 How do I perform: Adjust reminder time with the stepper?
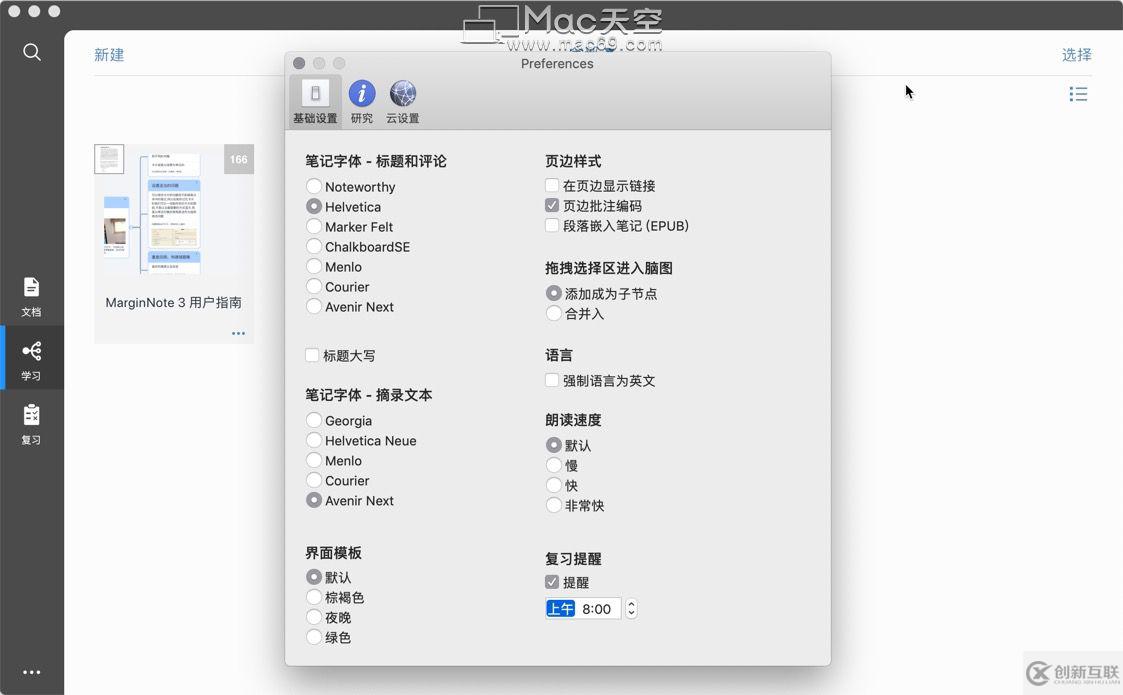click(630, 608)
